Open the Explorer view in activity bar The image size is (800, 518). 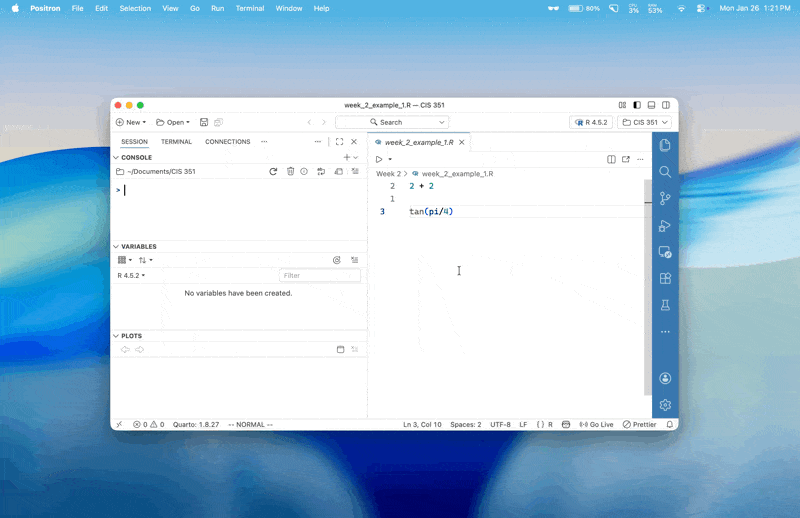point(665,145)
